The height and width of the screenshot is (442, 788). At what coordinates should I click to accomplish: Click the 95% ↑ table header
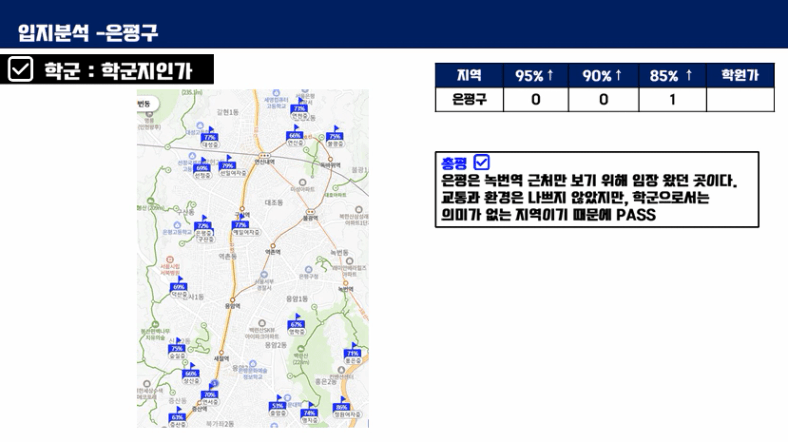(536, 75)
